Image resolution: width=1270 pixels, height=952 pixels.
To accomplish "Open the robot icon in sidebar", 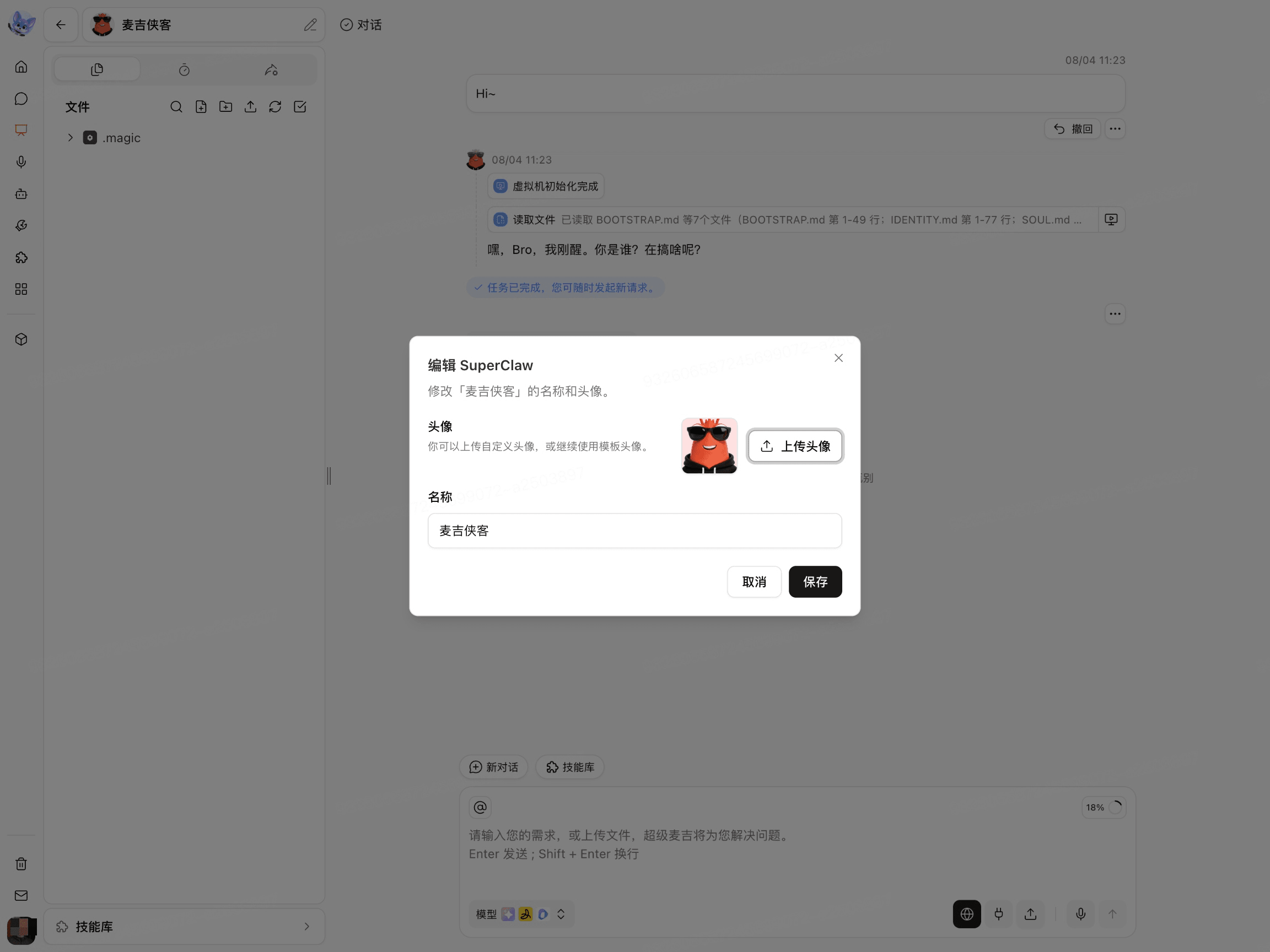I will click(21, 194).
